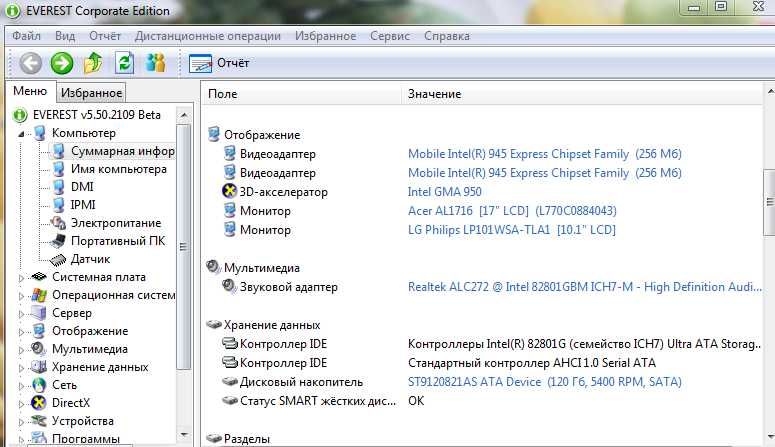The height and width of the screenshot is (447, 775).
Task: Click the 3D-акселератор row icon
Action: point(229,191)
